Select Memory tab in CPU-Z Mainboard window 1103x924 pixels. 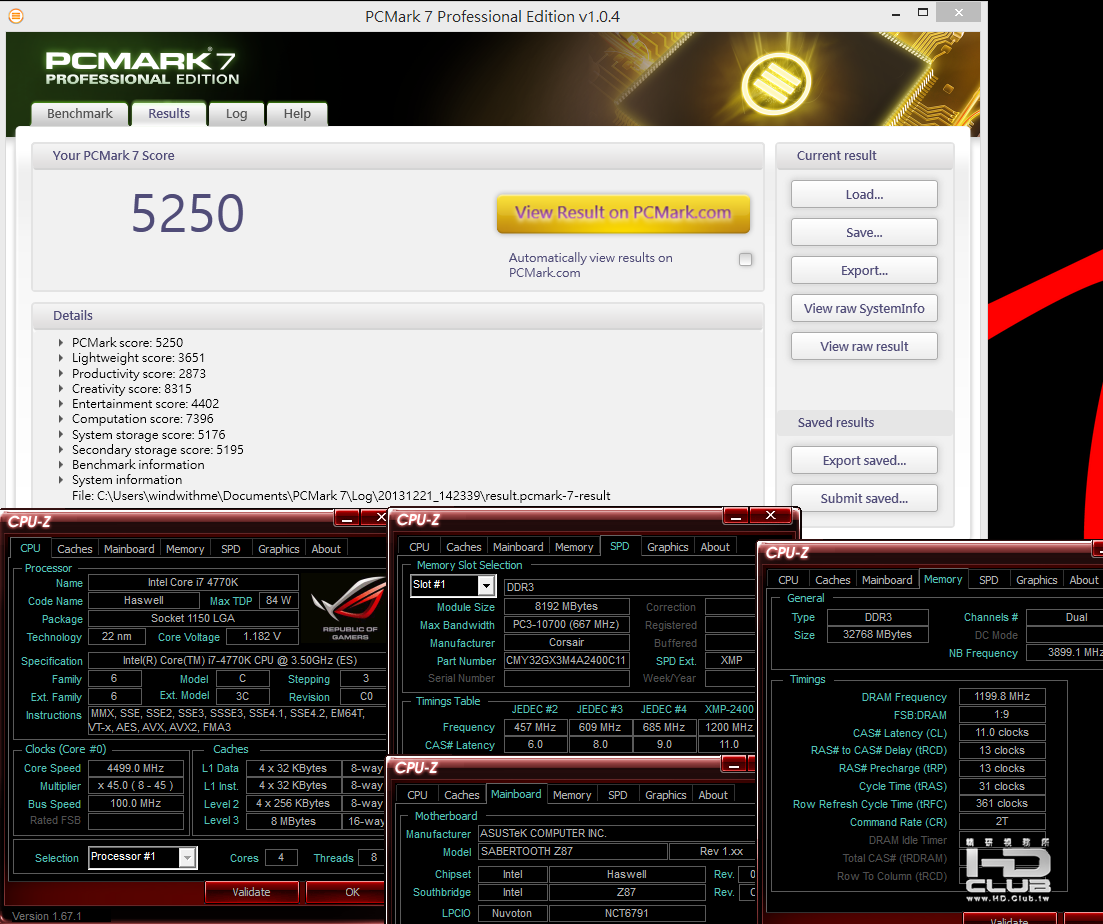pos(572,795)
